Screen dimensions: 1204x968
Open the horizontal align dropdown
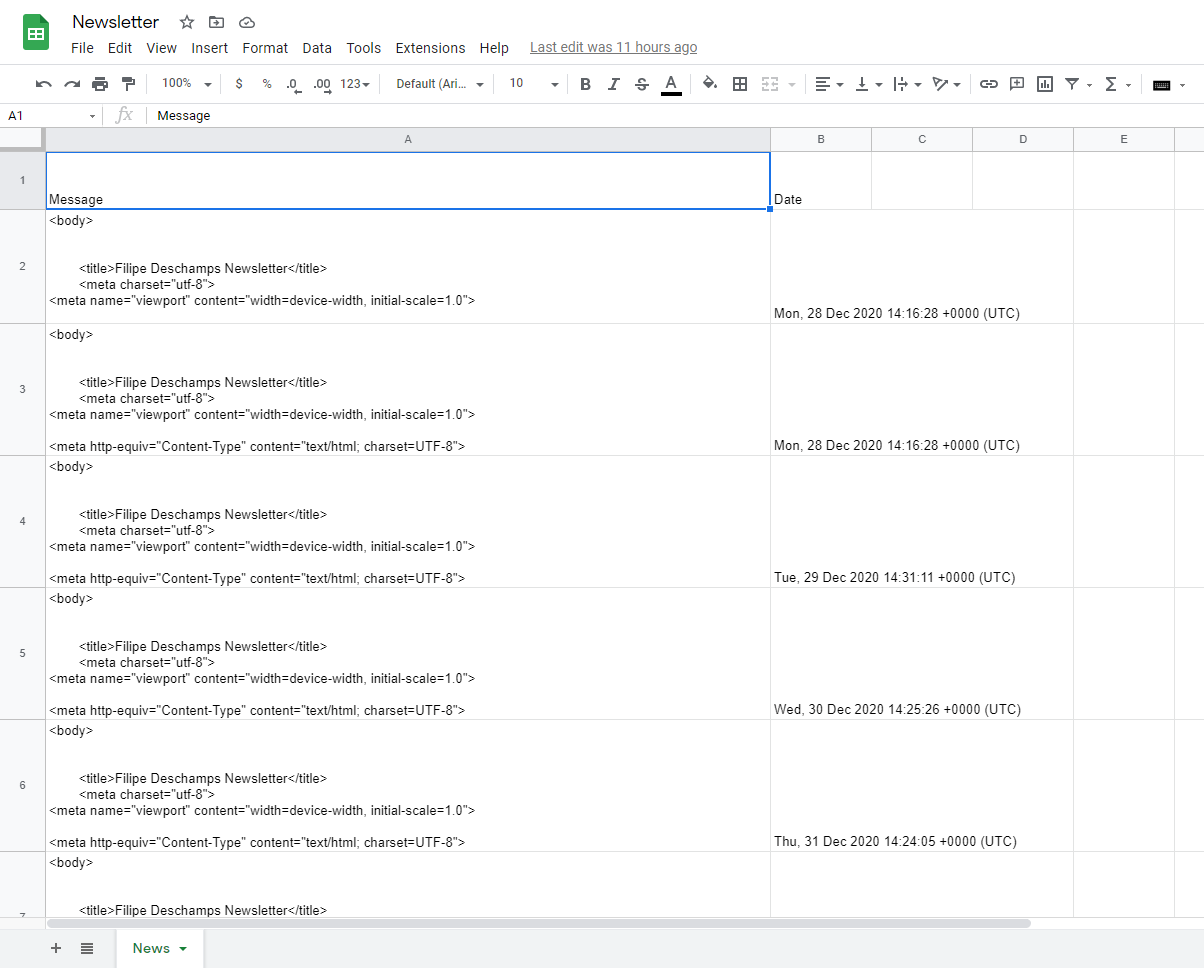[829, 84]
